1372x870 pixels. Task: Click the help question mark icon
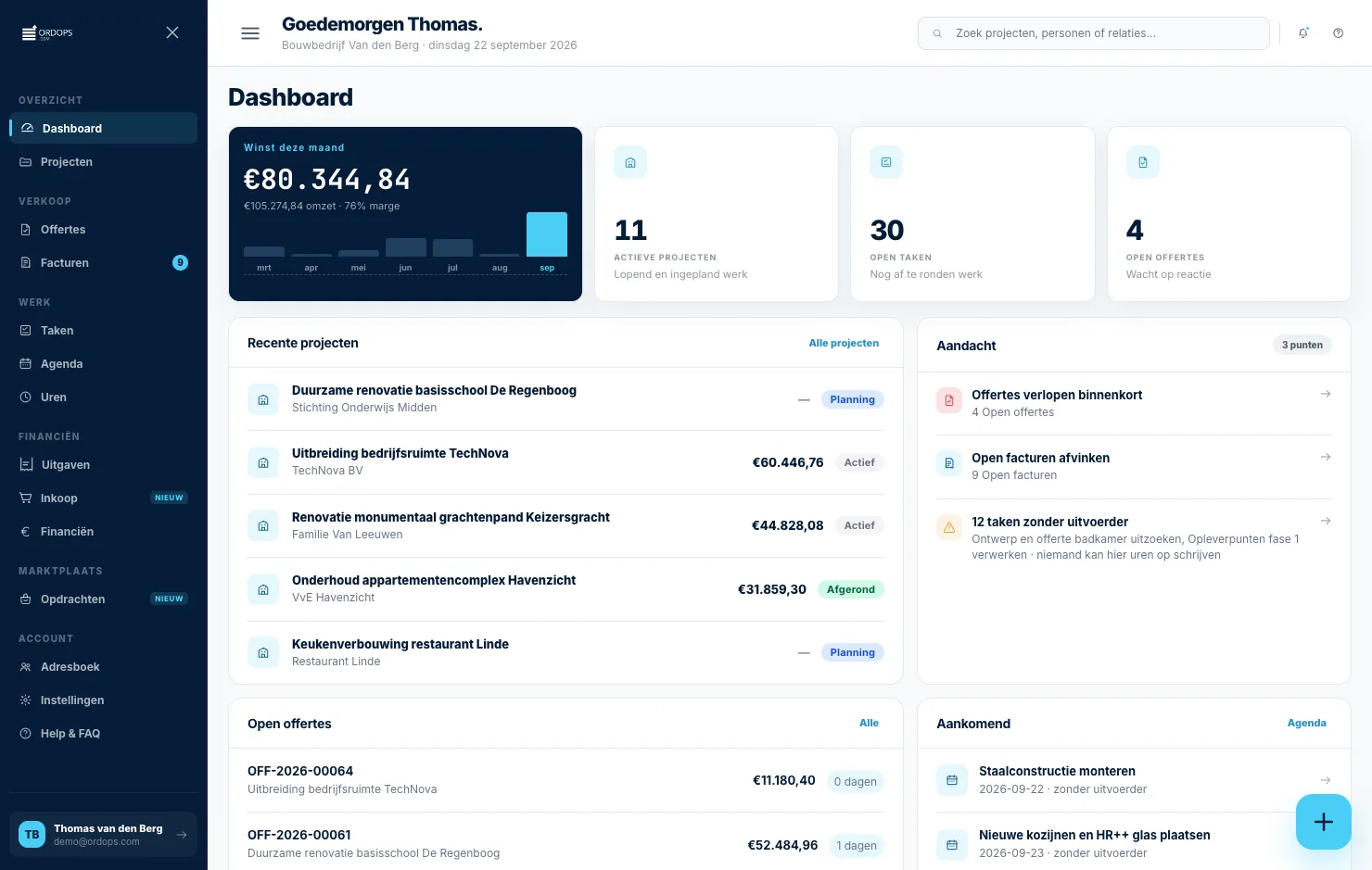[x=1338, y=33]
